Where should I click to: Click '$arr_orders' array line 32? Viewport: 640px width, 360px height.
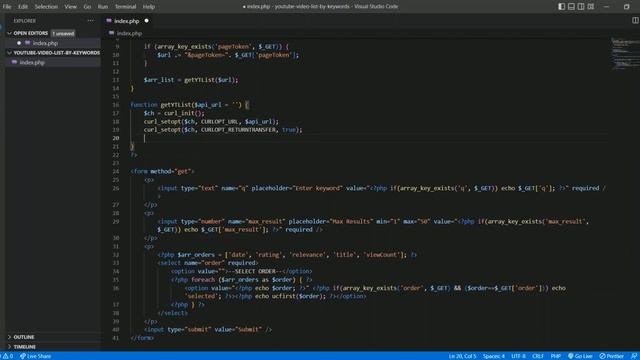coord(287,255)
